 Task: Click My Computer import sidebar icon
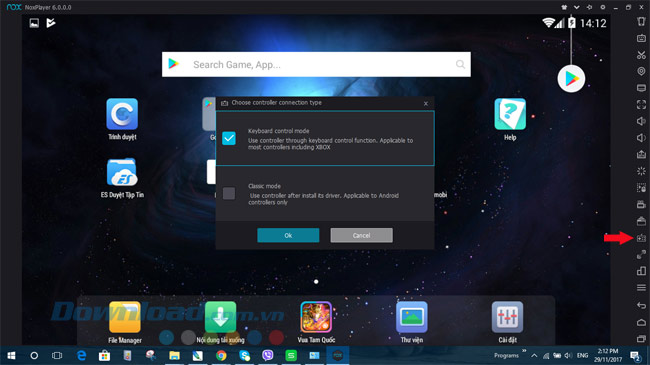641,88
